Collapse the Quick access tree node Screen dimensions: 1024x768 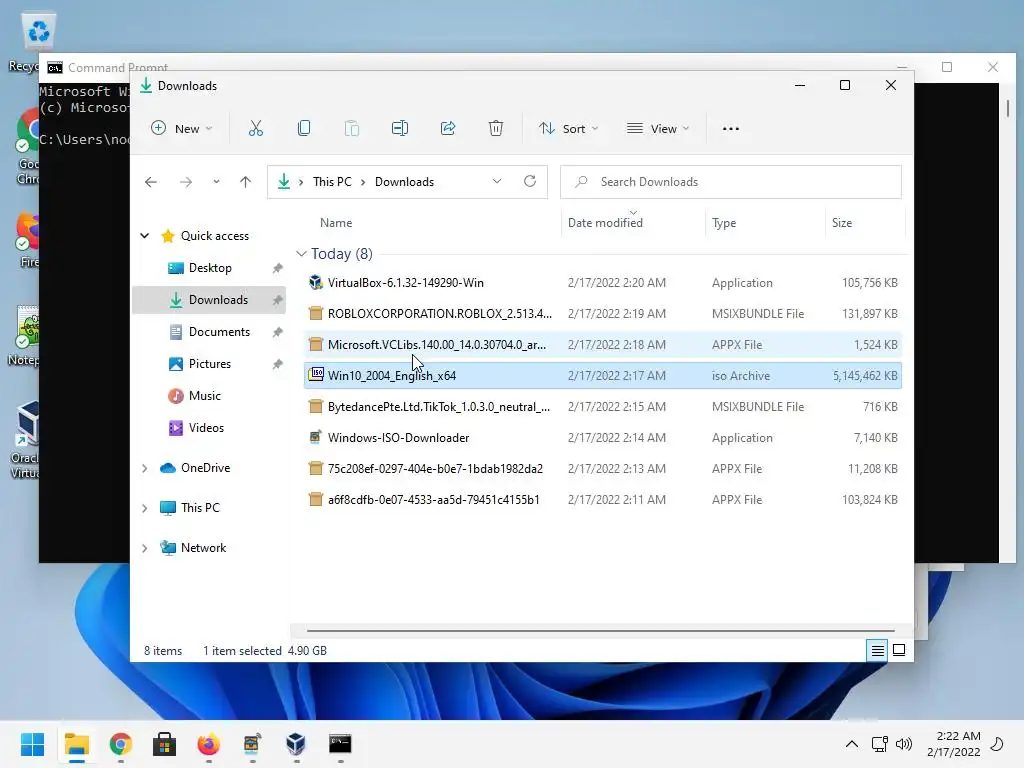(145, 236)
